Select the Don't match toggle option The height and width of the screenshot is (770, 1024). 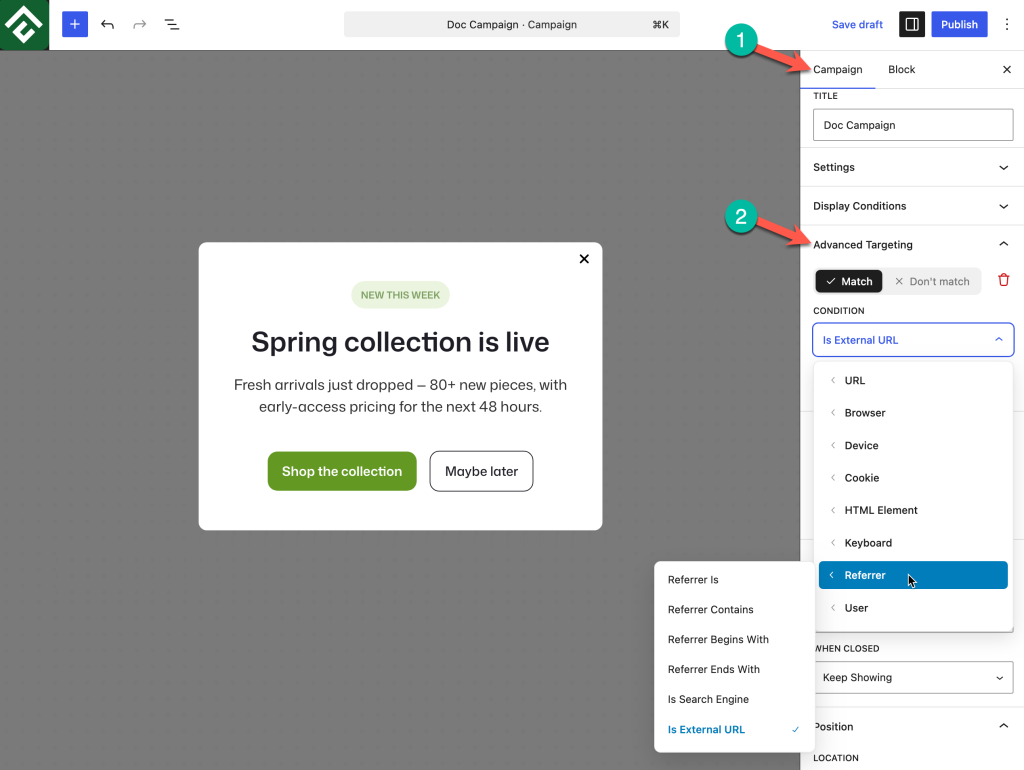pos(932,281)
